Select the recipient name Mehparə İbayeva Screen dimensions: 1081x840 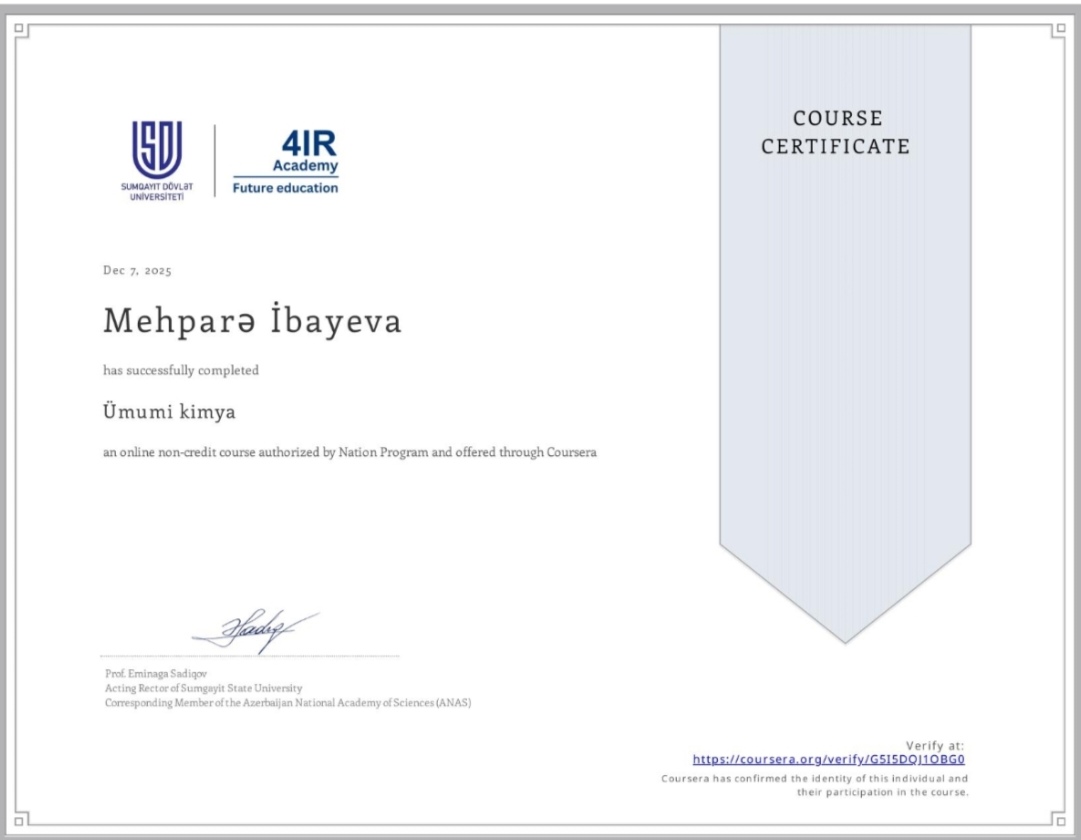click(x=252, y=321)
